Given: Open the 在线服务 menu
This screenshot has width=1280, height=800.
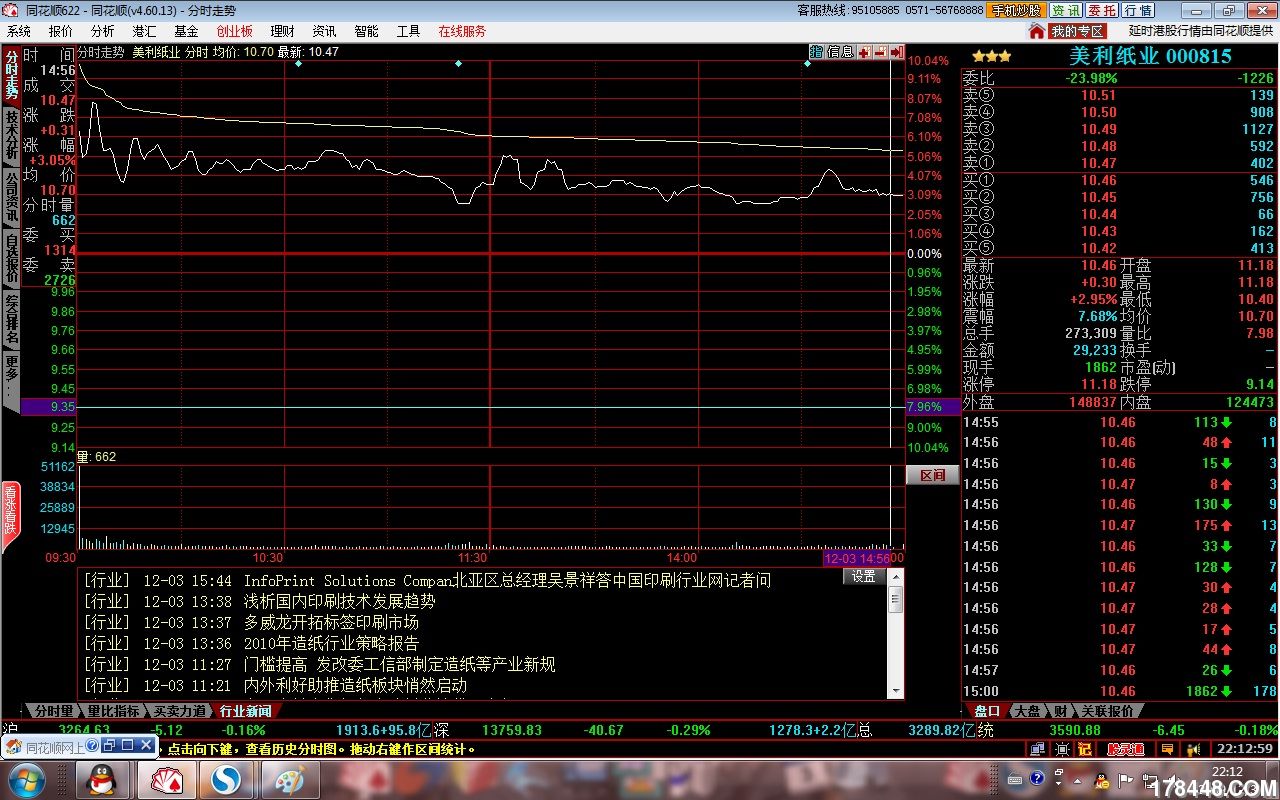Looking at the screenshot, I should [x=462, y=31].
